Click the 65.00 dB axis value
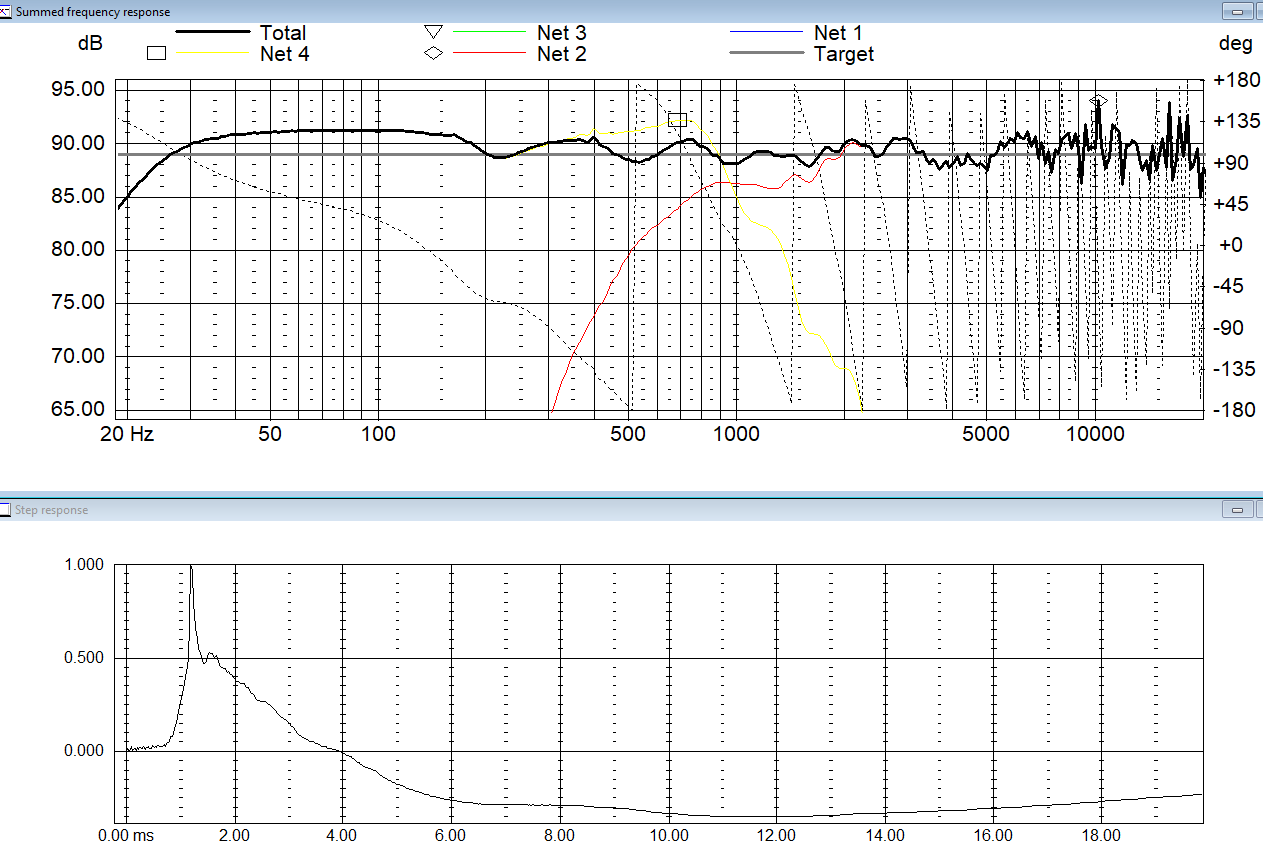 [x=77, y=409]
